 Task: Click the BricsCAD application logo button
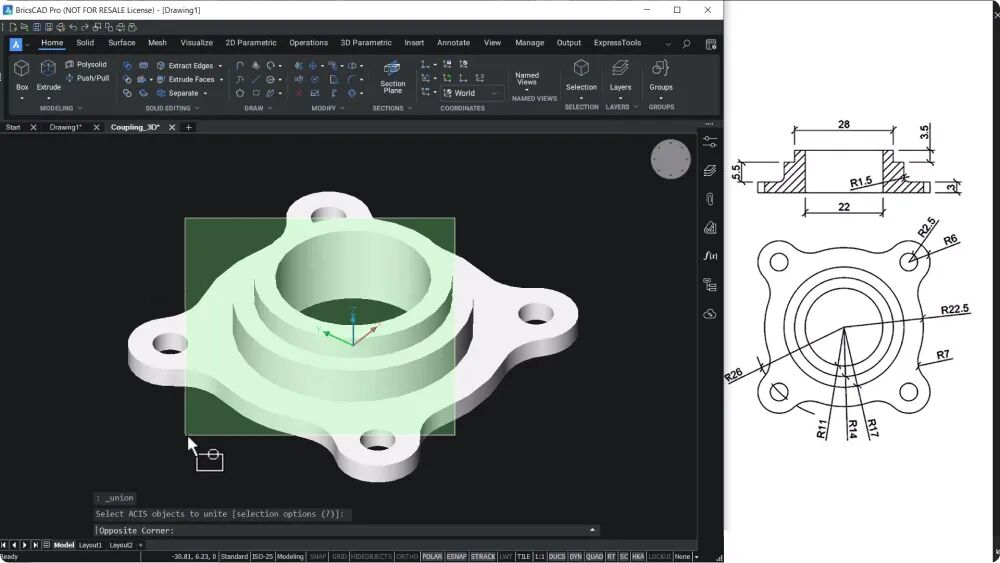point(16,44)
